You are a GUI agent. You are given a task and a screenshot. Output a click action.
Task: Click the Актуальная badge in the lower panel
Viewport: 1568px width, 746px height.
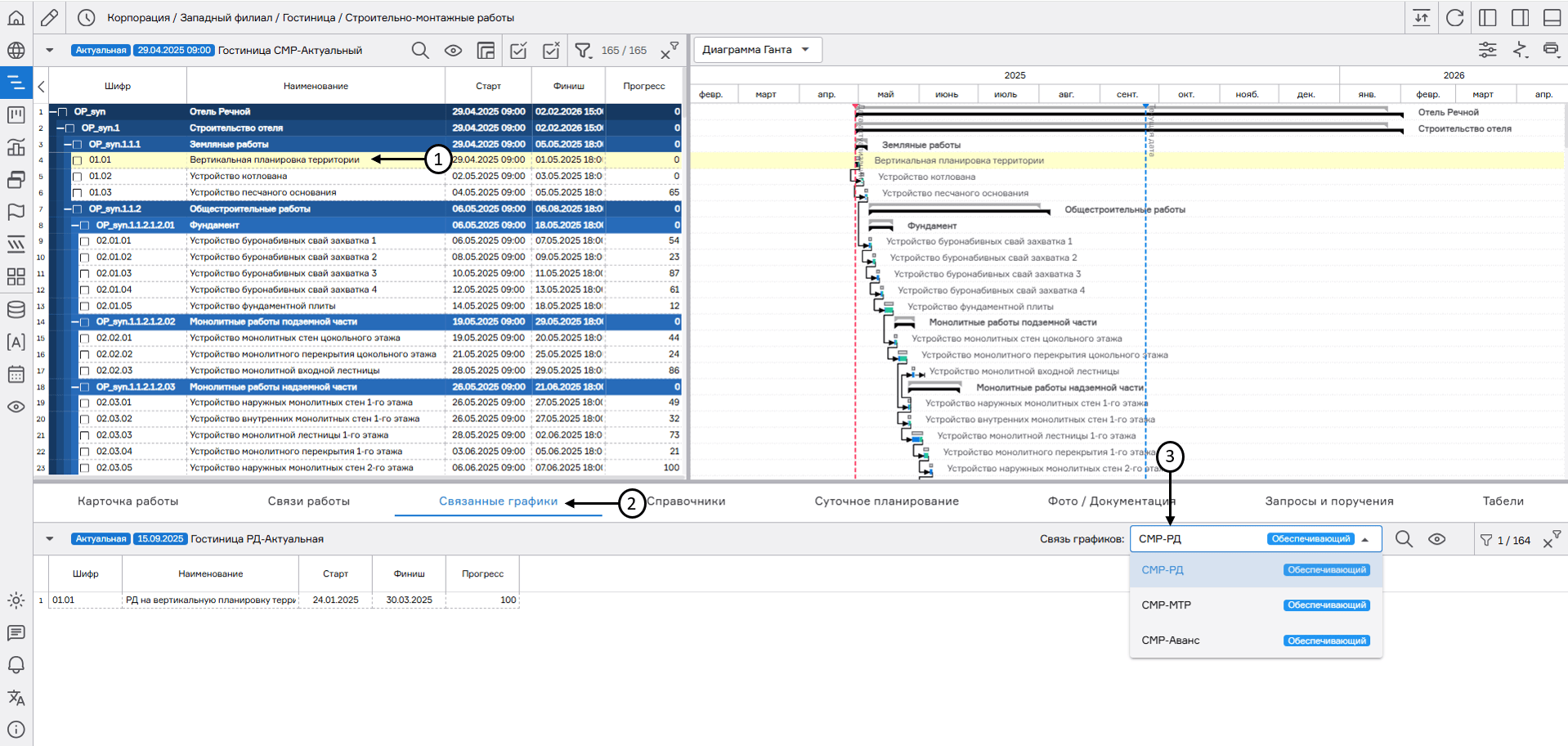point(101,539)
